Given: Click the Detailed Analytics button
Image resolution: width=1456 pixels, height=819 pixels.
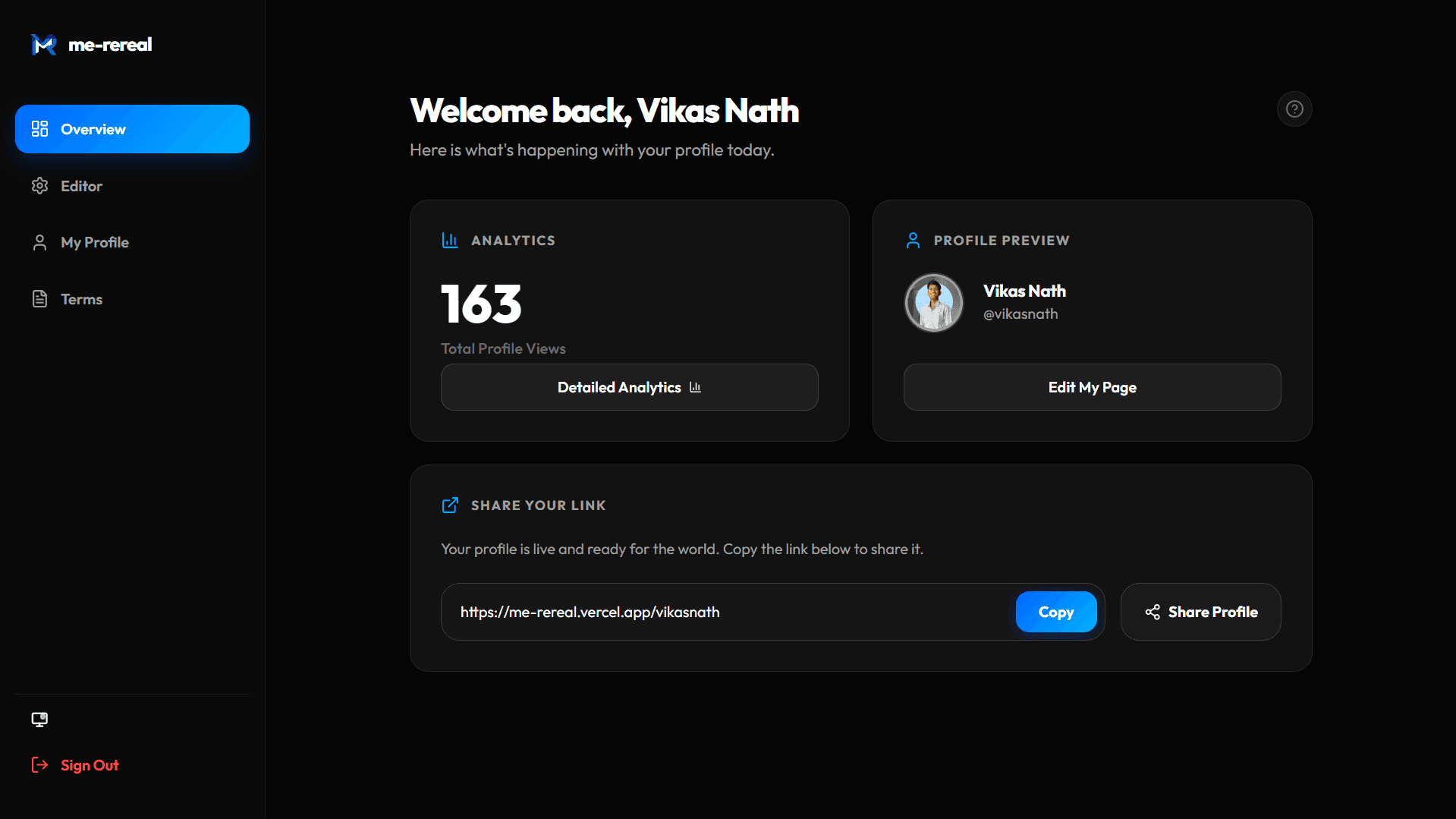Looking at the screenshot, I should point(629,387).
